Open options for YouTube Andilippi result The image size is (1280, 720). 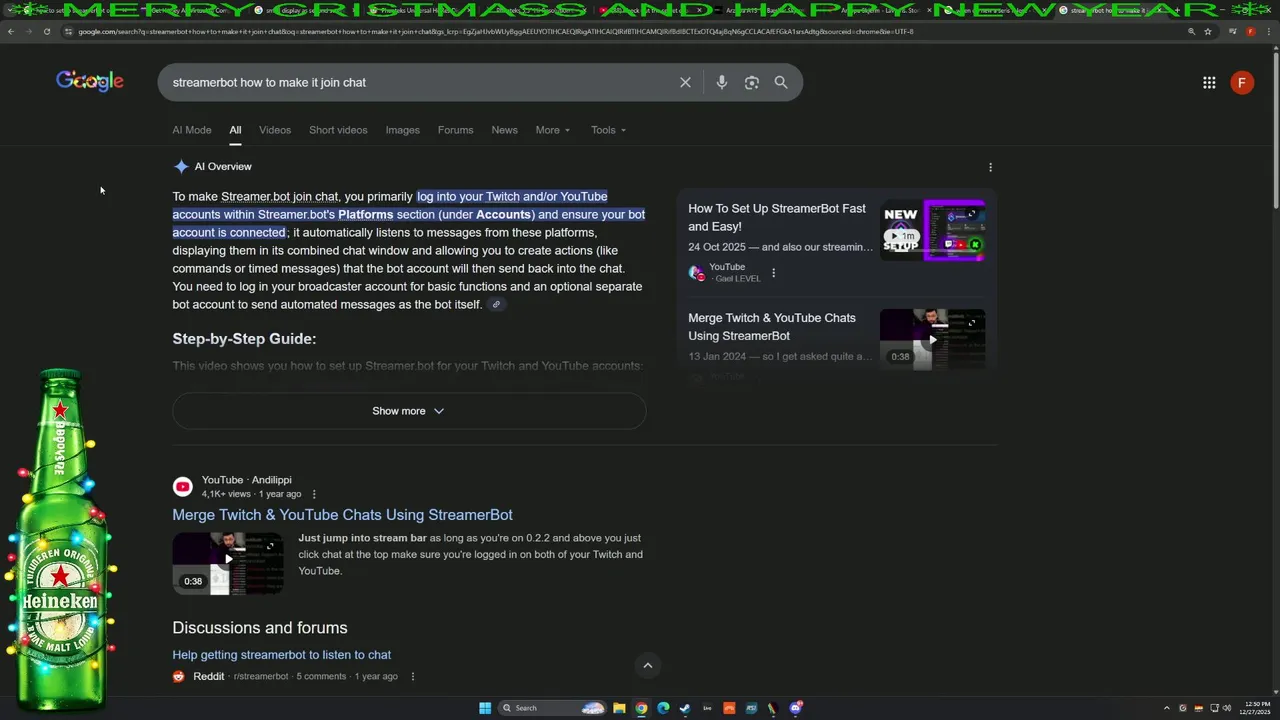[314, 494]
